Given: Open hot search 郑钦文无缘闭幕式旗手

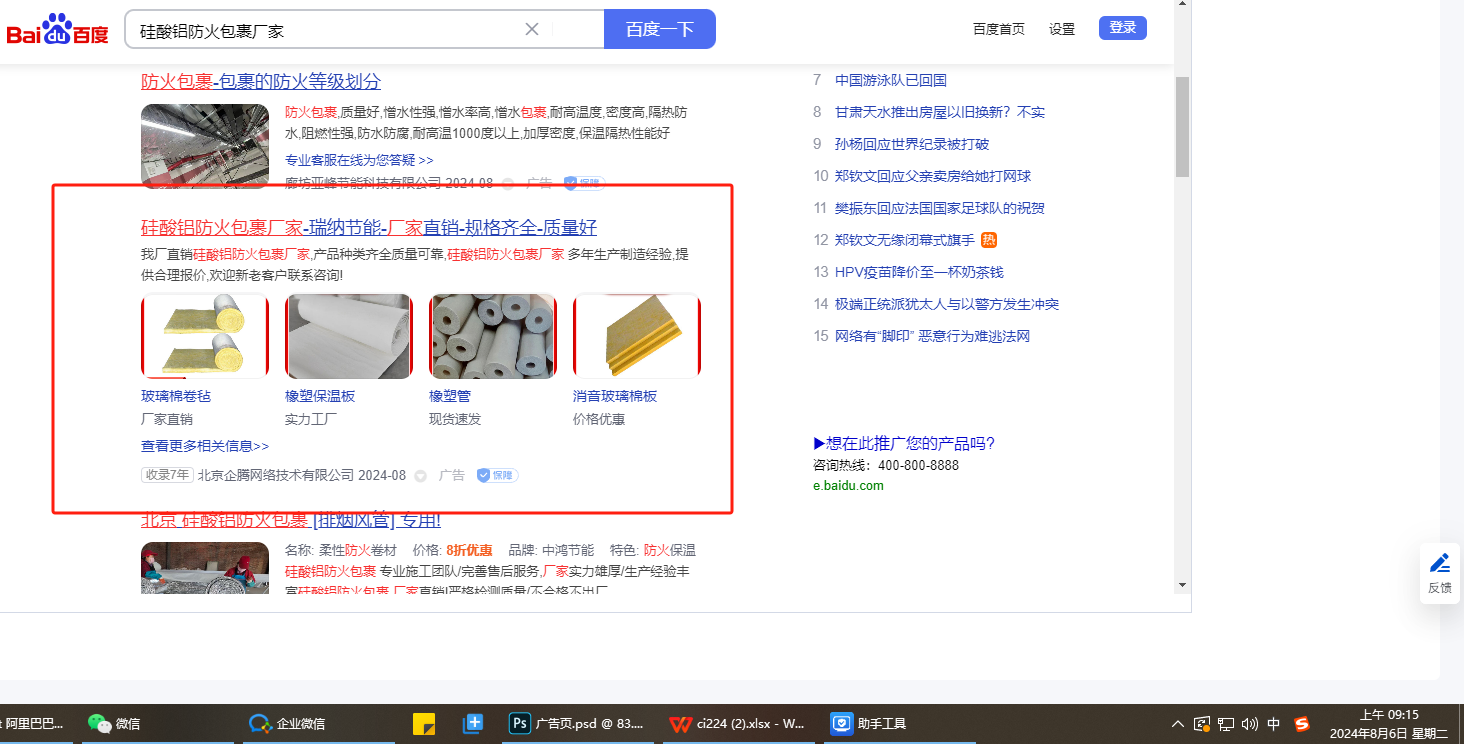Looking at the screenshot, I should (x=905, y=240).
